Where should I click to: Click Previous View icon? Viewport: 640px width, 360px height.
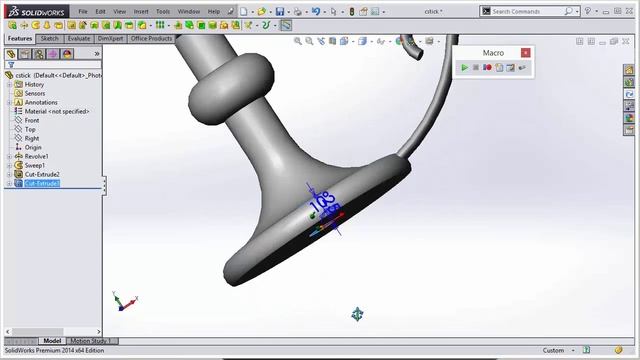tap(321, 41)
